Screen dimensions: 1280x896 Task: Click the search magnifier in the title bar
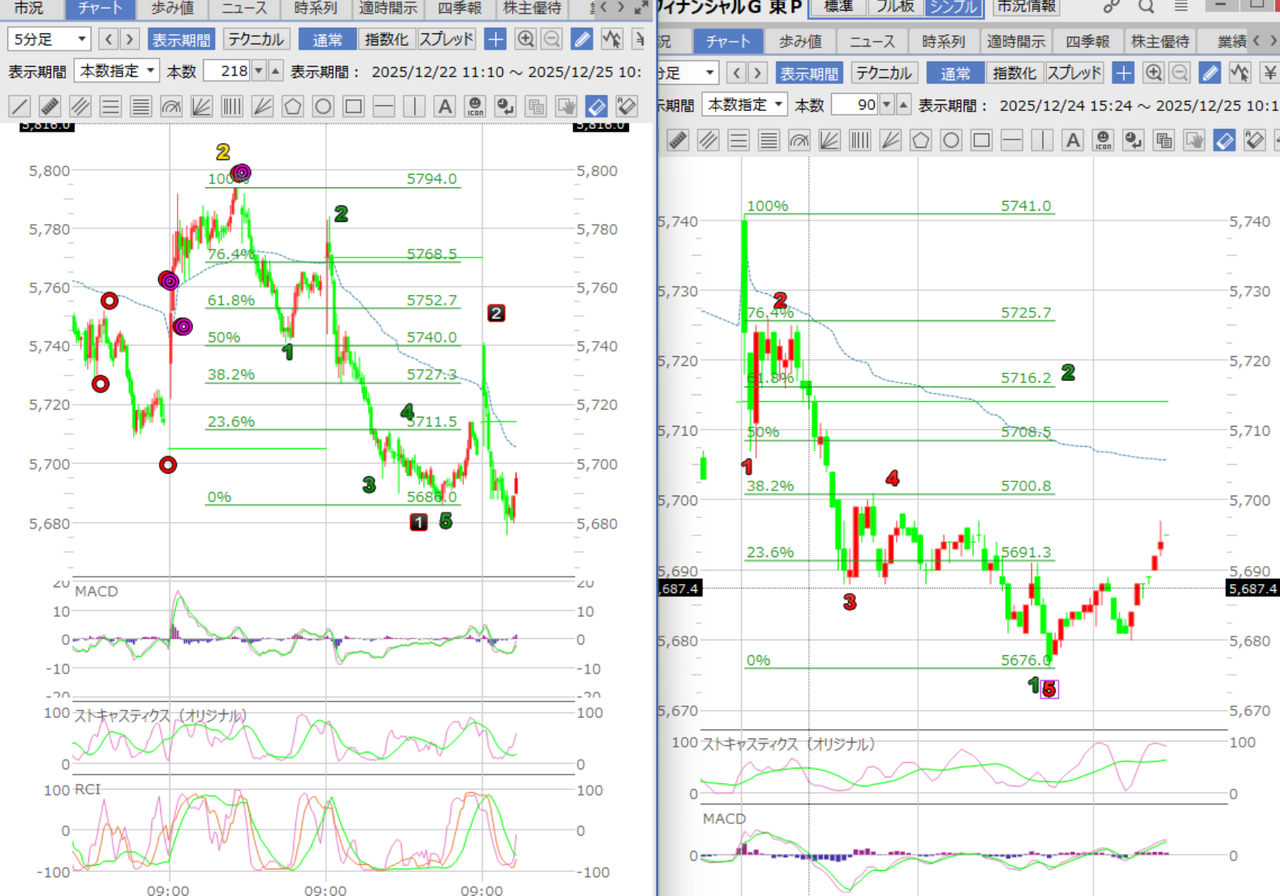click(x=1146, y=7)
